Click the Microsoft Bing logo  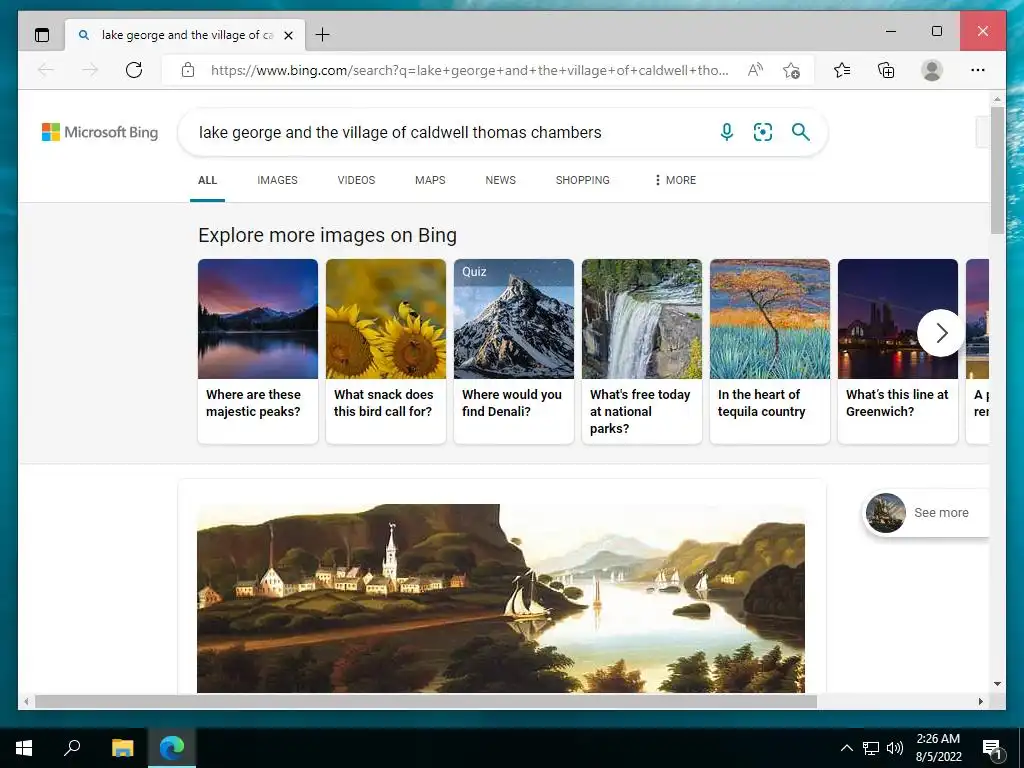point(100,132)
